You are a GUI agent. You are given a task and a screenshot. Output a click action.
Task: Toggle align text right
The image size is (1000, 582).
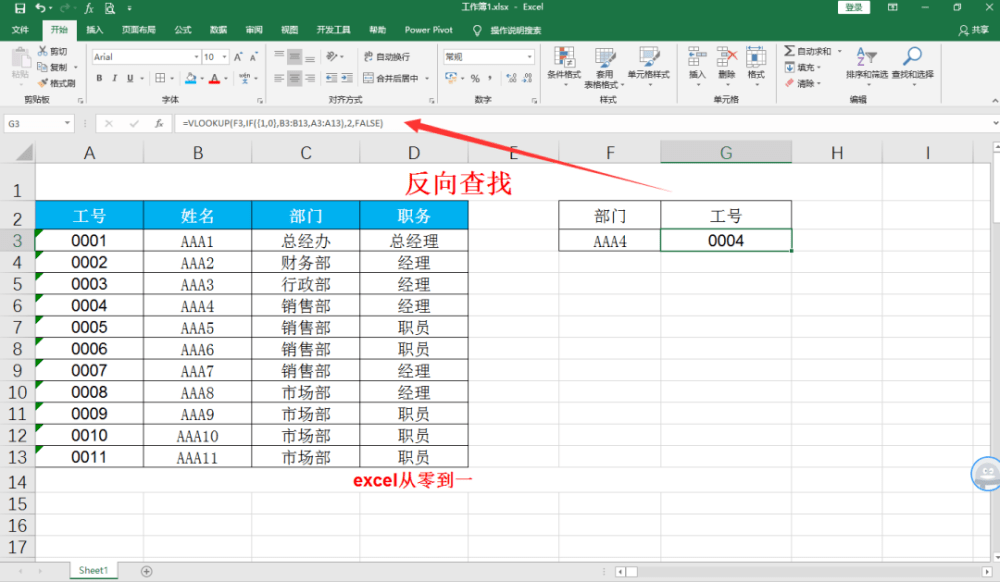coord(309,78)
